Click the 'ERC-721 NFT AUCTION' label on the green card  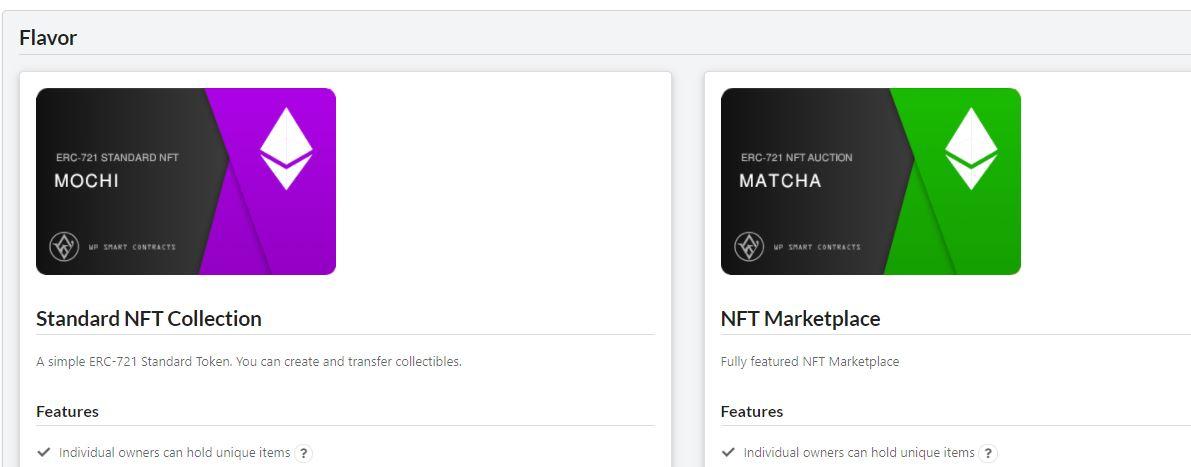point(796,157)
